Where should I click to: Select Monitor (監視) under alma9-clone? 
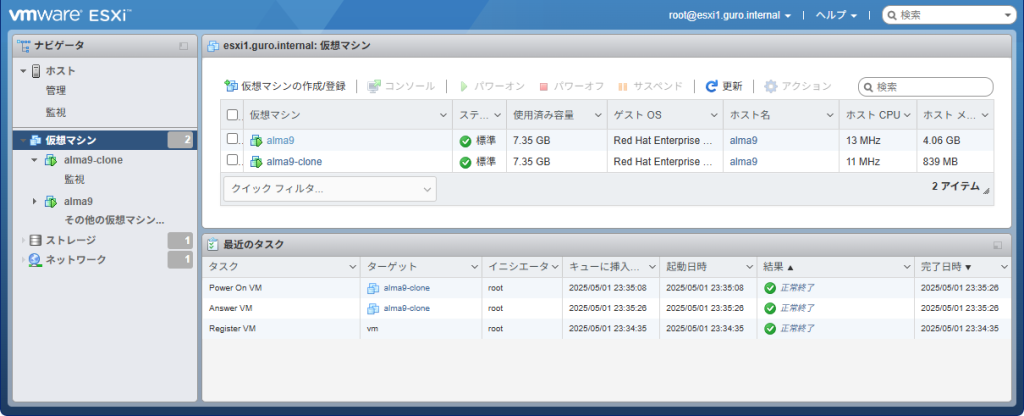(x=74, y=180)
